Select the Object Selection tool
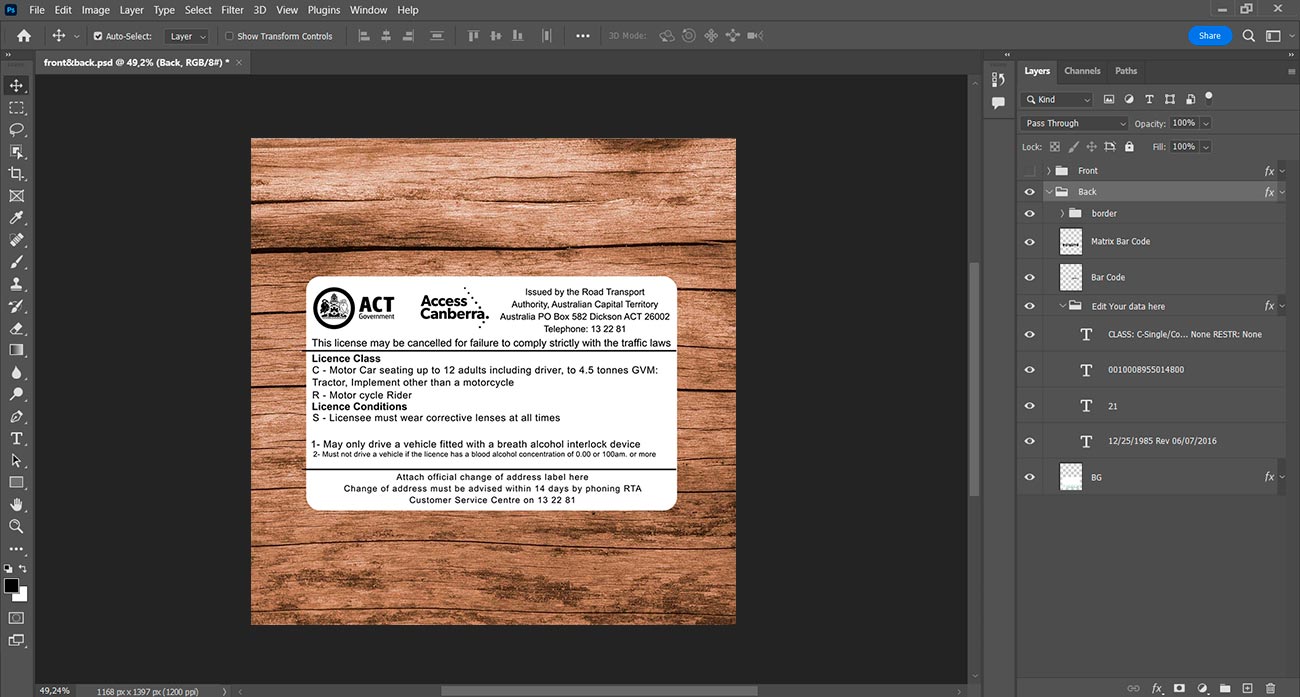Viewport: 1300px width, 697px height. click(x=16, y=151)
